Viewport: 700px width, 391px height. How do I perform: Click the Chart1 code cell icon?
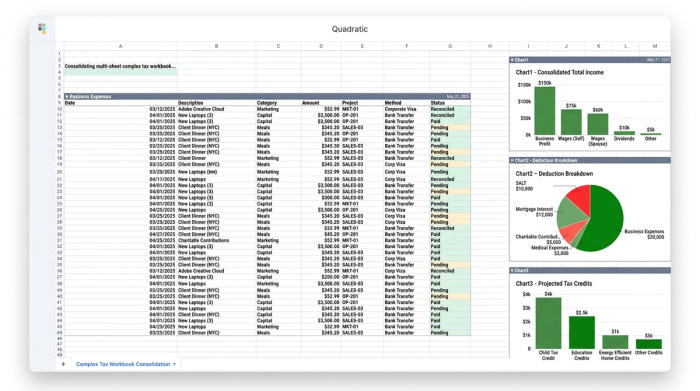[x=512, y=60]
